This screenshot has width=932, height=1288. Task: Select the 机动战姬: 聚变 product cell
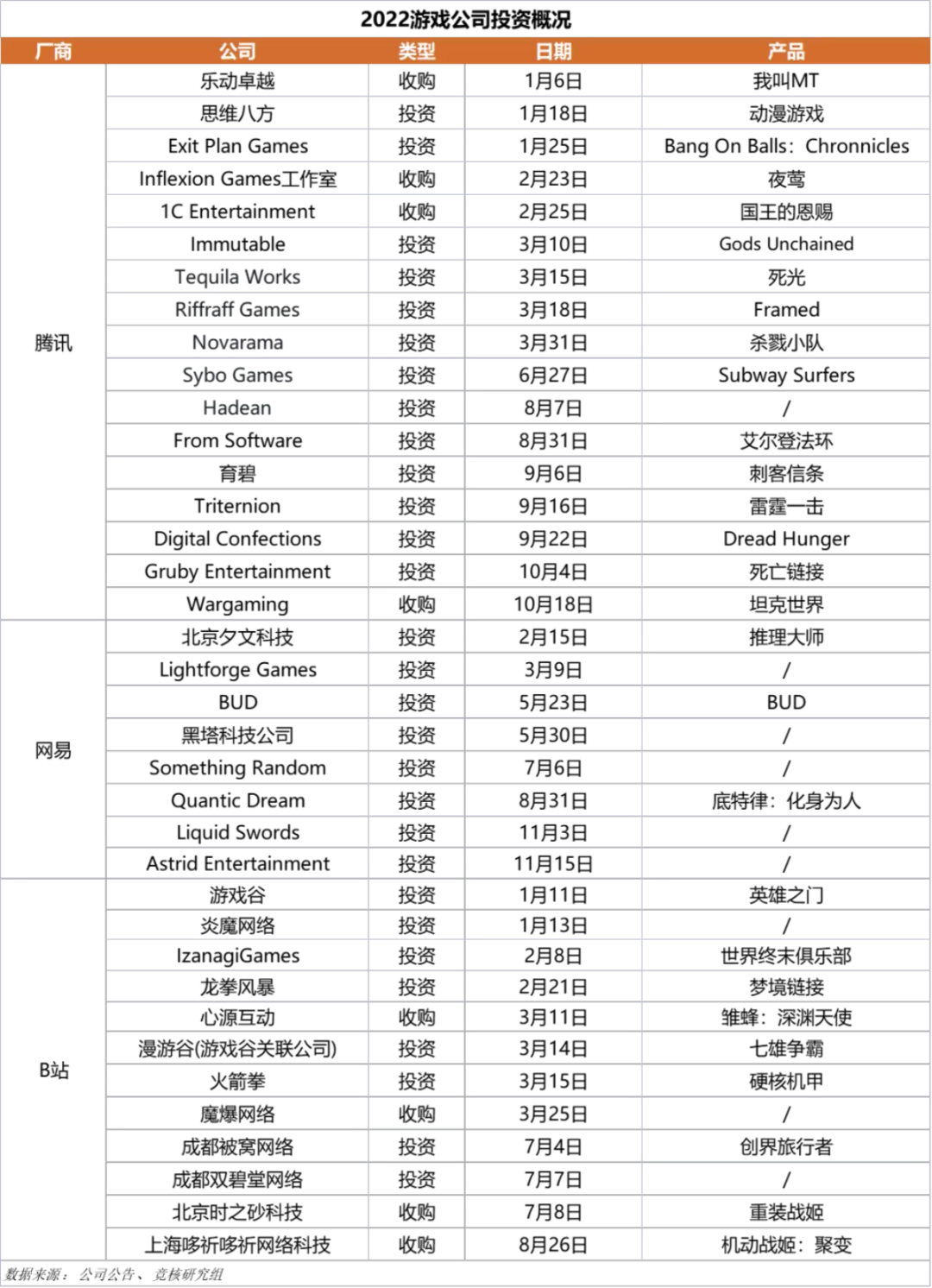tap(786, 1245)
